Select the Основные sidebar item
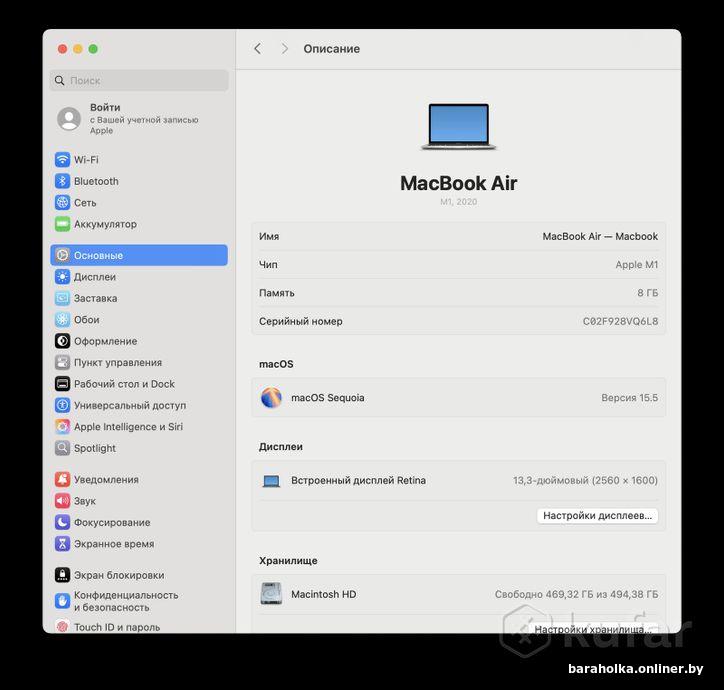 pyautogui.click(x=139, y=255)
